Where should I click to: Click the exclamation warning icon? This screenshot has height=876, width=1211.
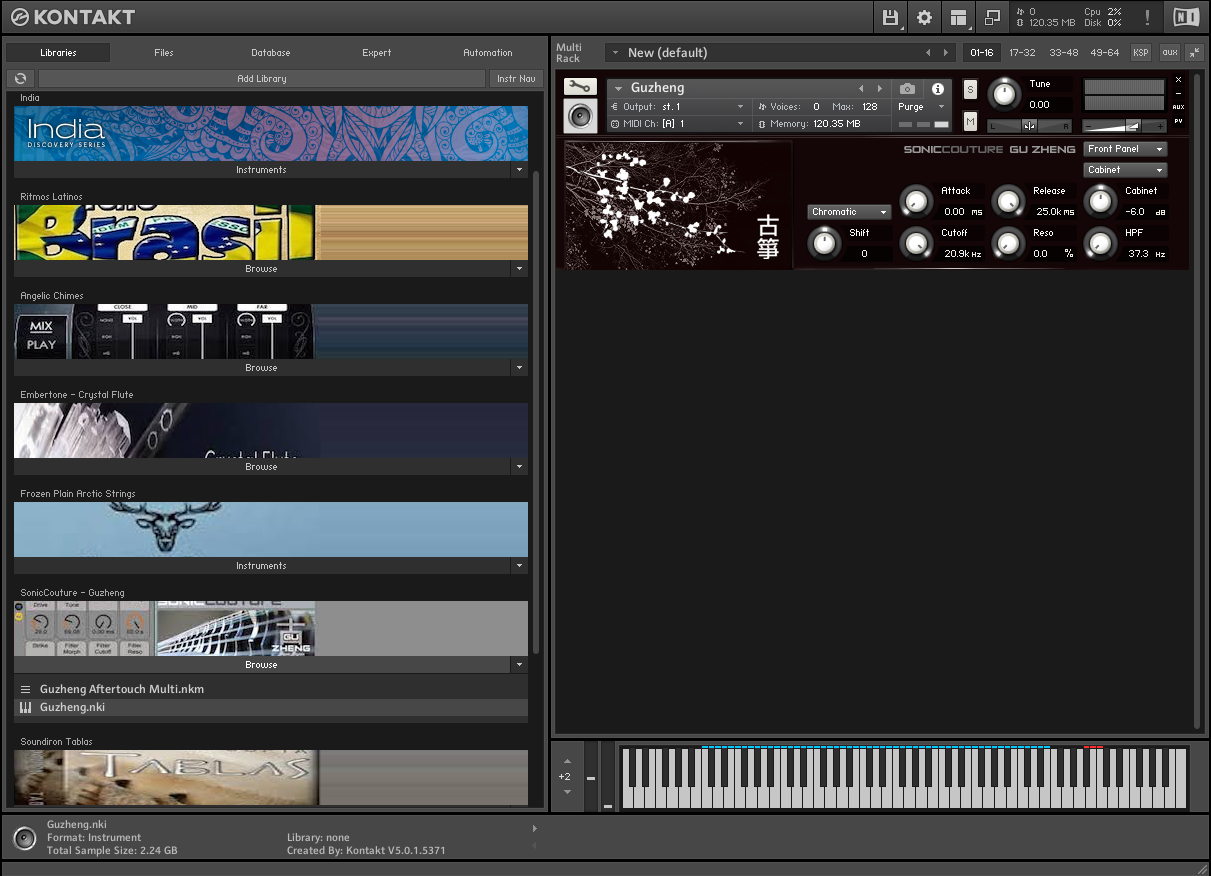click(x=1147, y=17)
